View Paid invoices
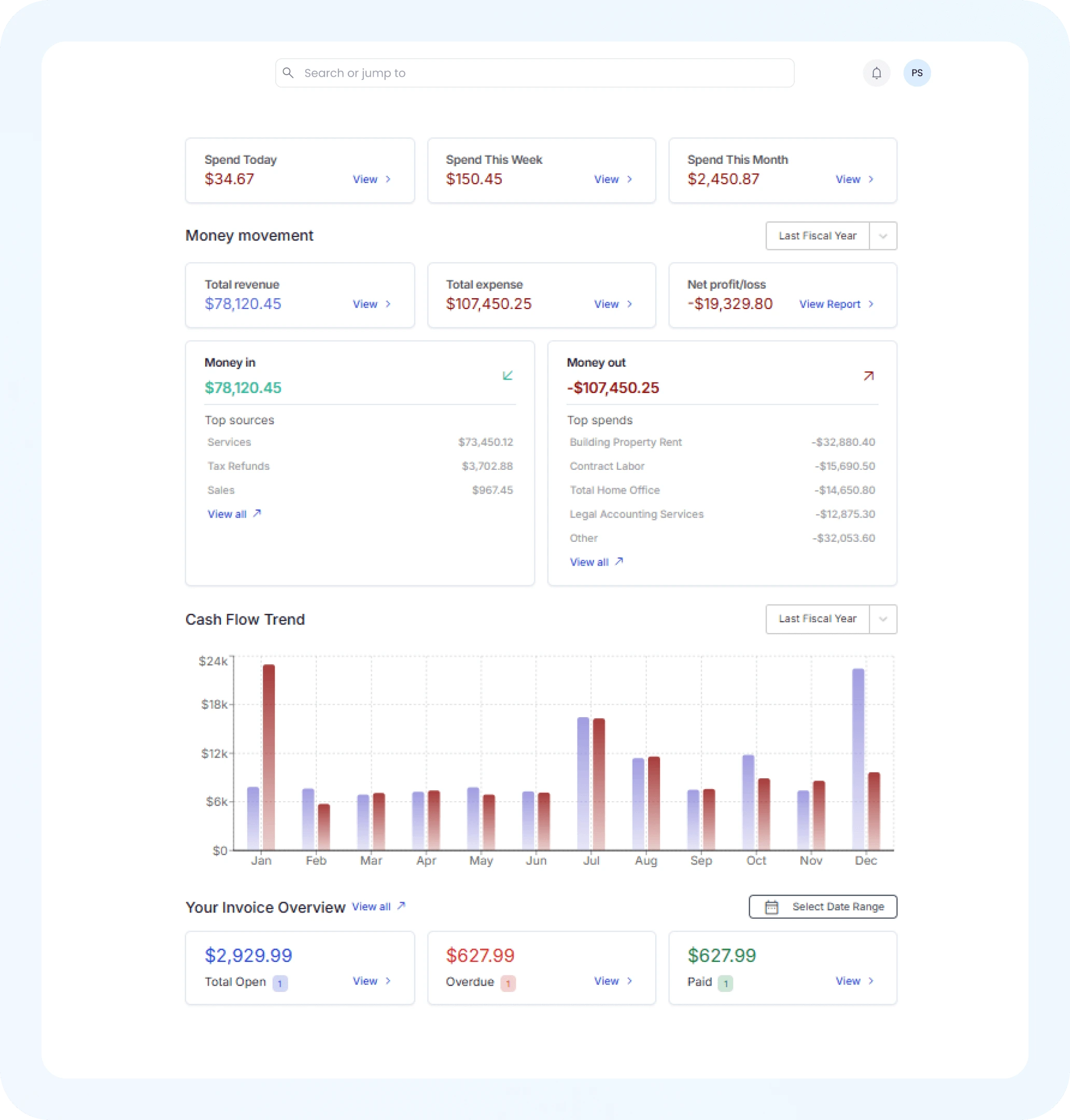Screen dimensions: 1070x1120 [x=854, y=981]
